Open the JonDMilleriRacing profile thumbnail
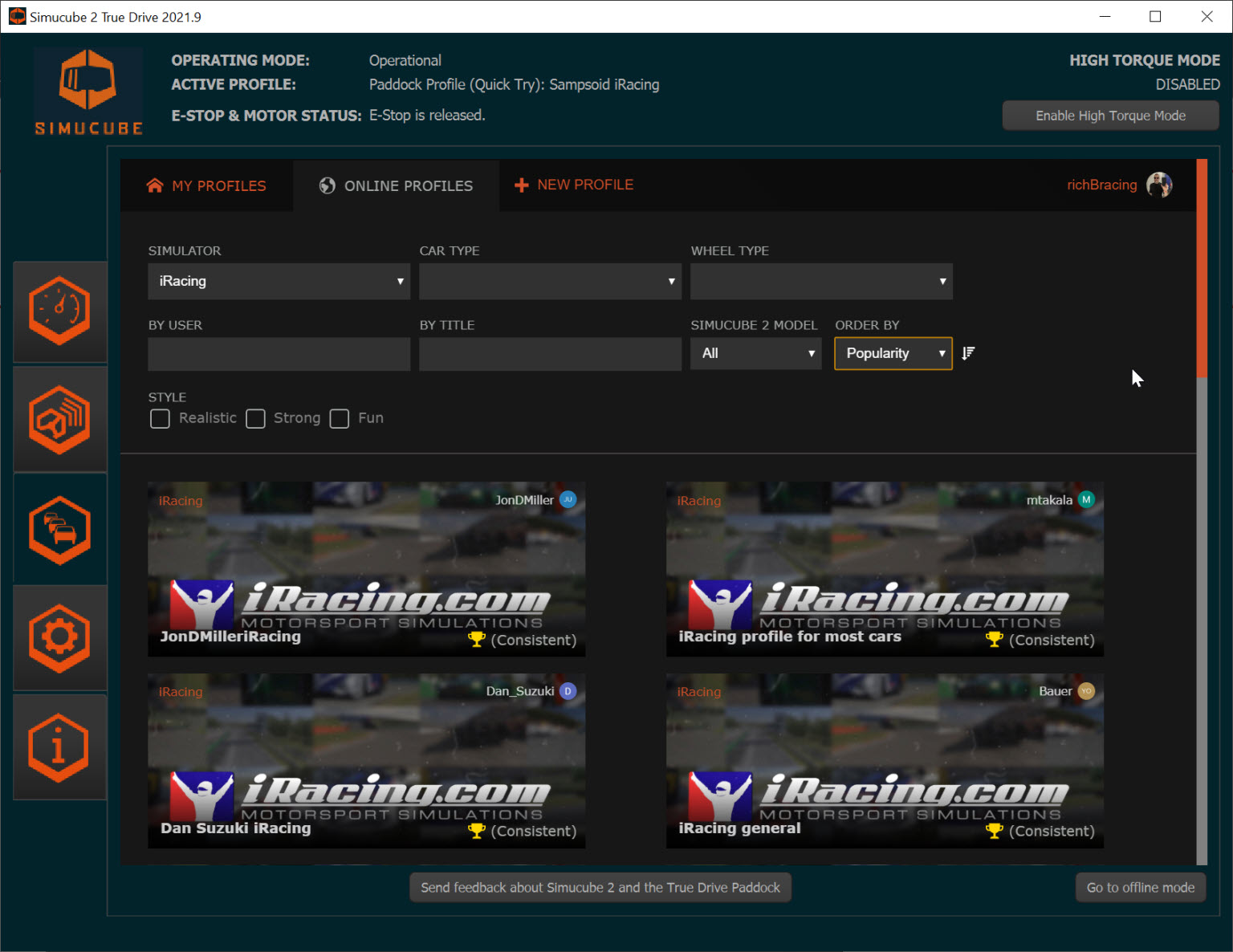This screenshot has height=952, width=1233. pos(365,569)
